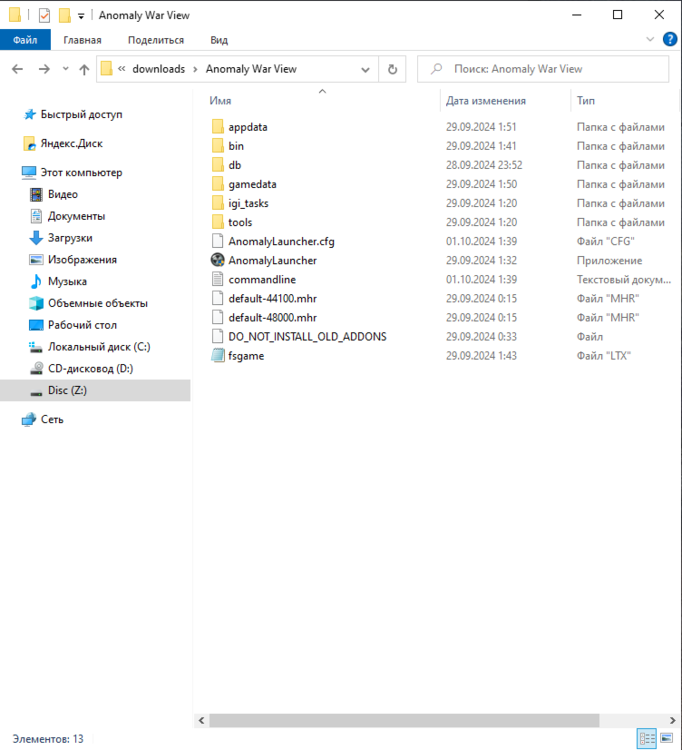Select the default-44100.mhr file icon

(x=218, y=298)
